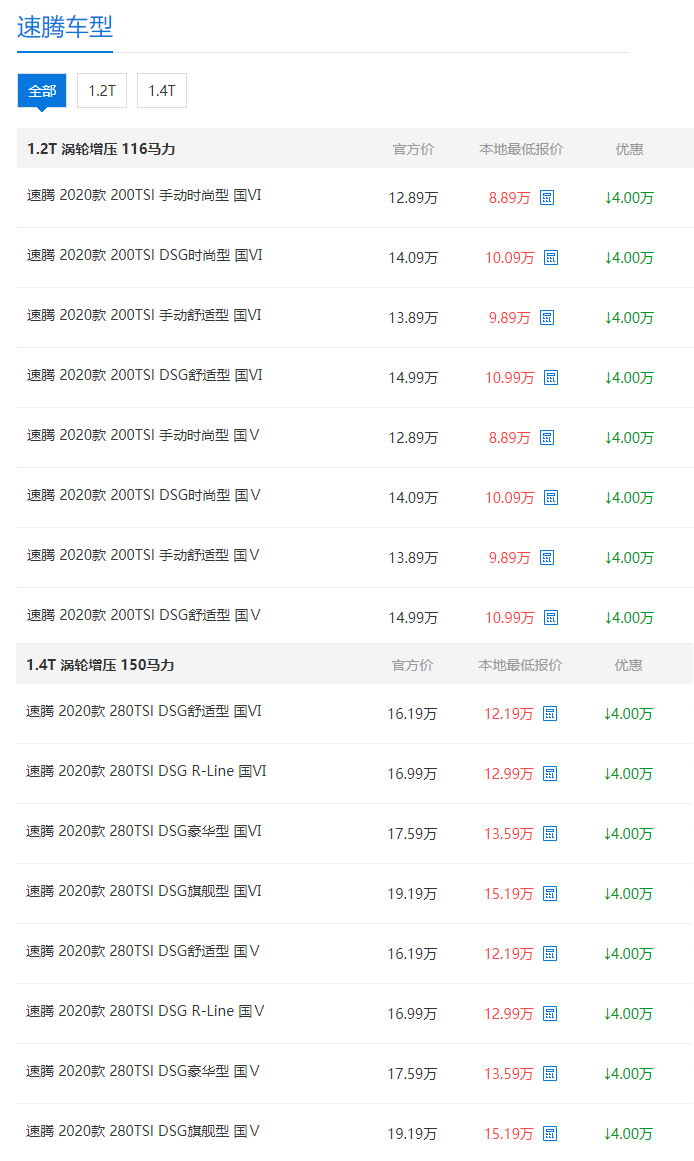Click 10.09万 price for 200TSI DSG时尚型 国V
694x1161 pixels.
click(510, 498)
